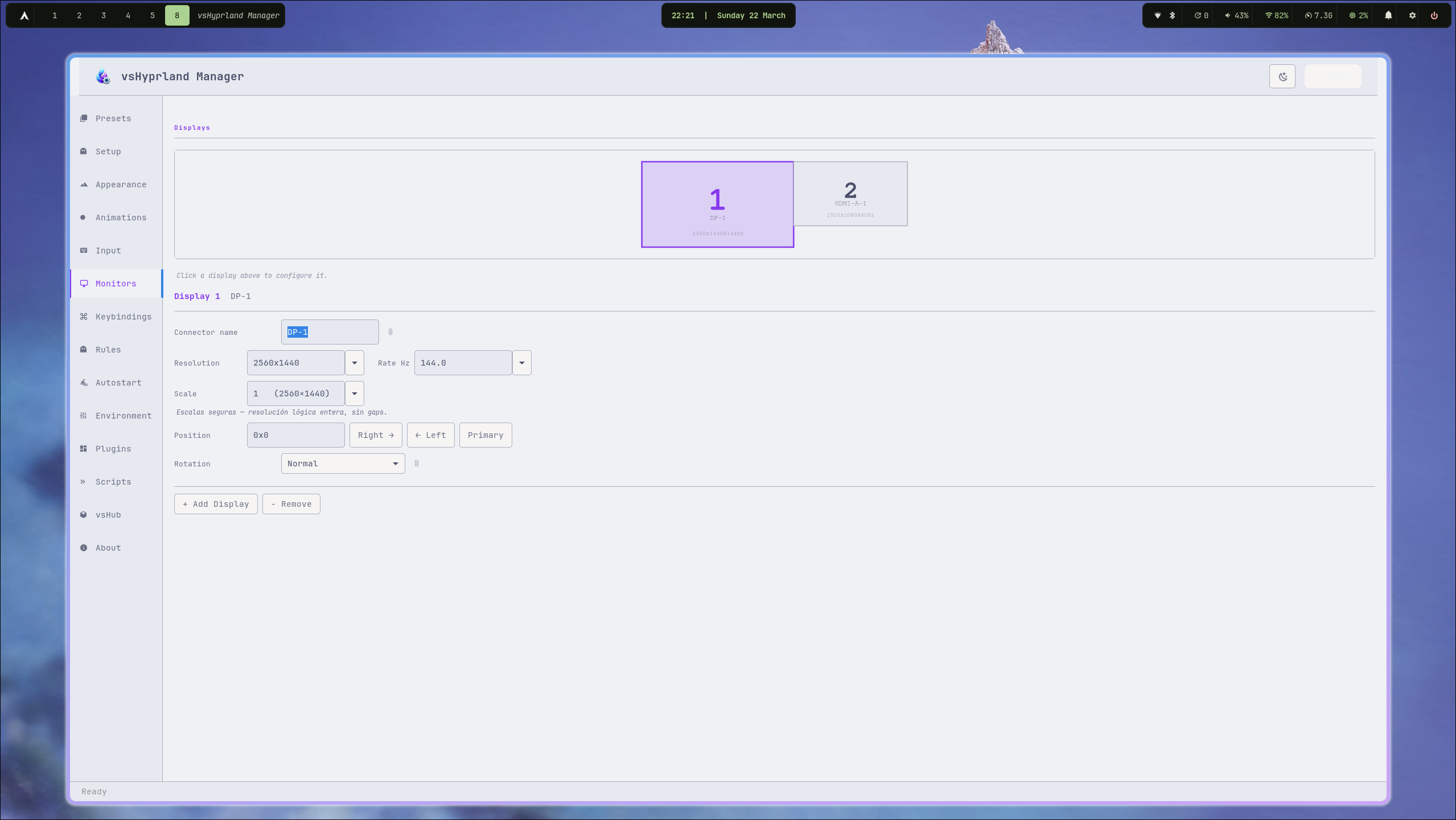This screenshot has width=1456, height=820.
Task: Open Presets via its stacked-cards icon
Action: point(84,118)
